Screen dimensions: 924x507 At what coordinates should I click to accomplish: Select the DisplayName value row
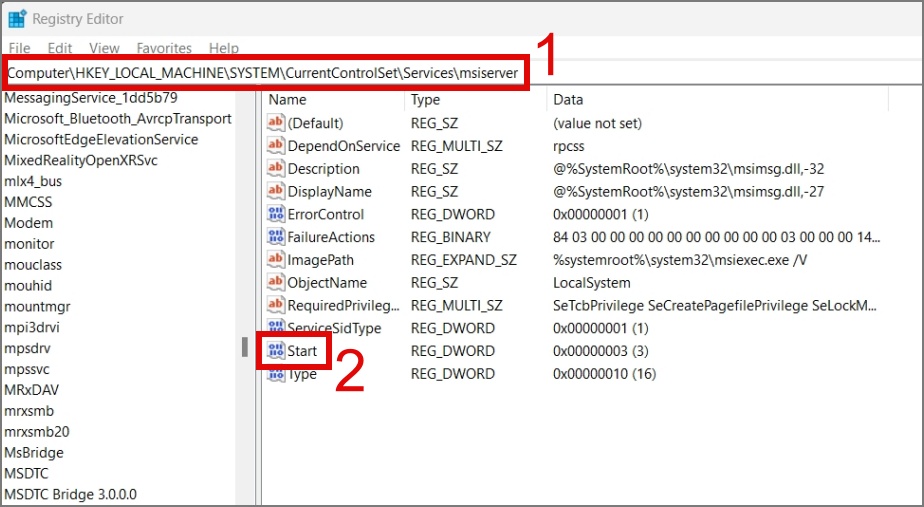(x=576, y=192)
